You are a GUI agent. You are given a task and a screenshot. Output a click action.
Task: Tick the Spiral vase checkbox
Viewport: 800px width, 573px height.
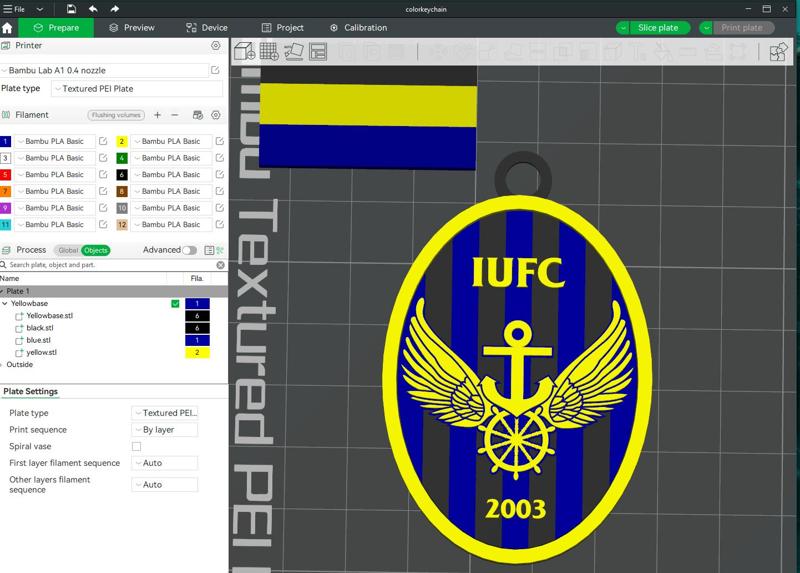(136, 446)
